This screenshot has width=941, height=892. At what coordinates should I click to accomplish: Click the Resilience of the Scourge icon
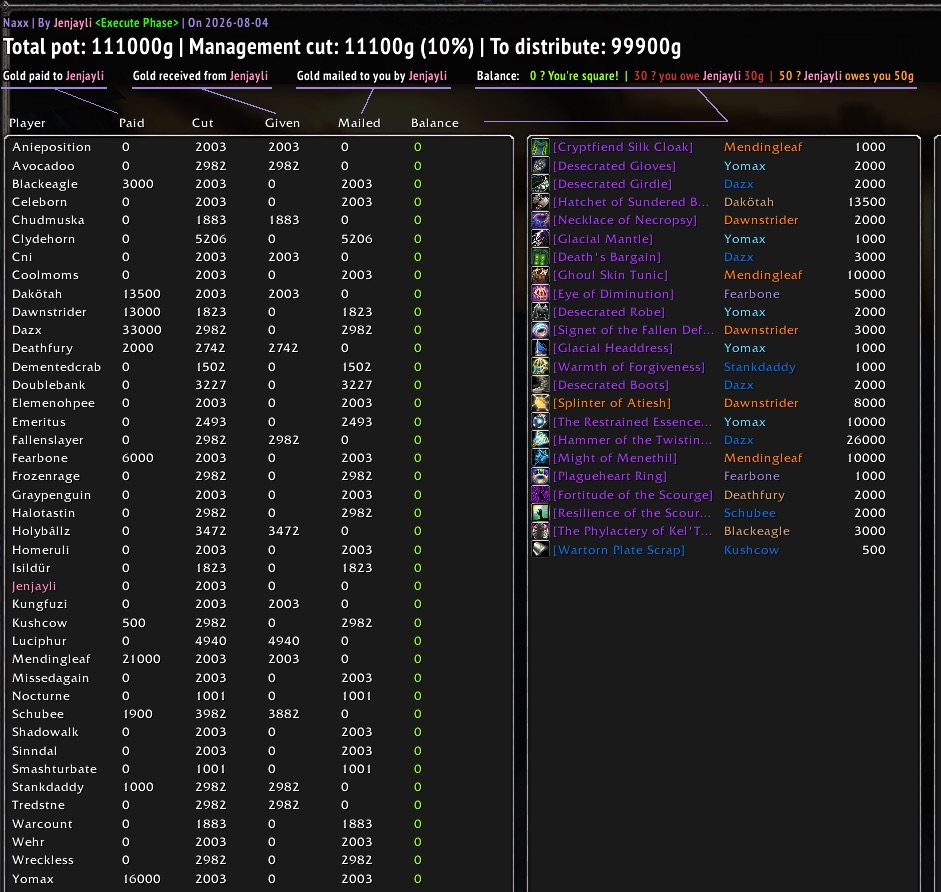[540, 513]
